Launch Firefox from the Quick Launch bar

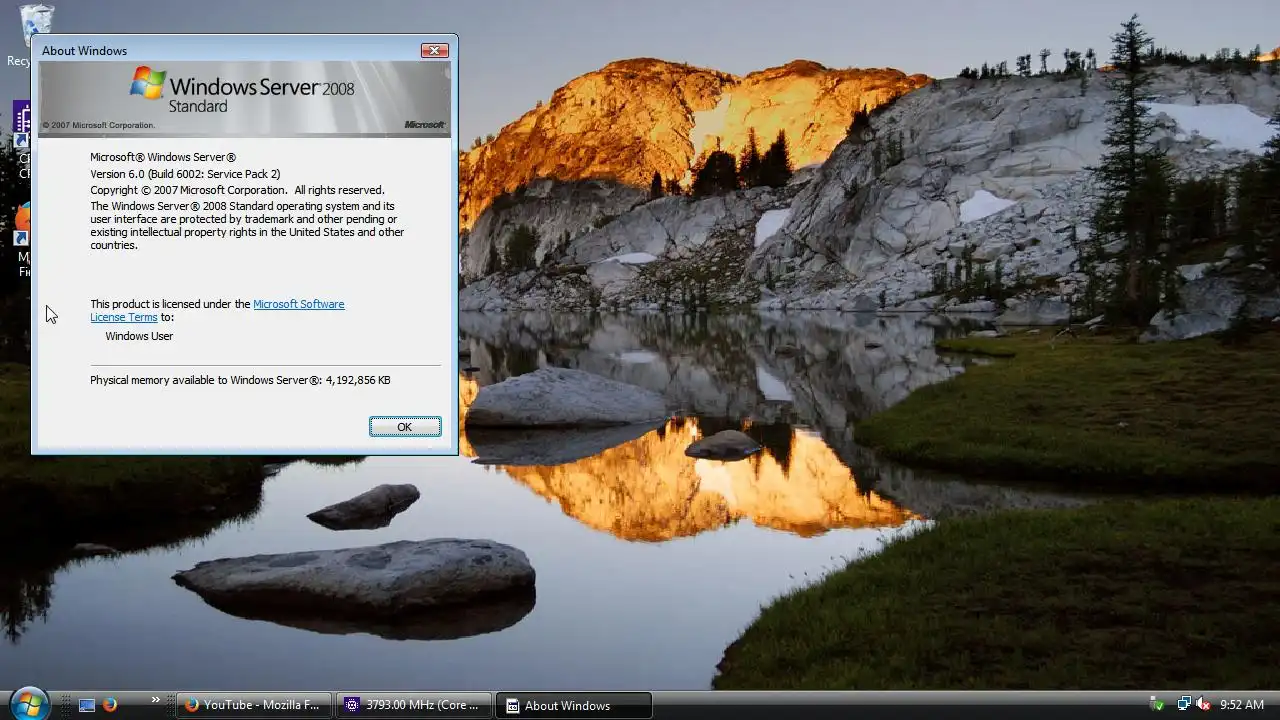[110, 705]
